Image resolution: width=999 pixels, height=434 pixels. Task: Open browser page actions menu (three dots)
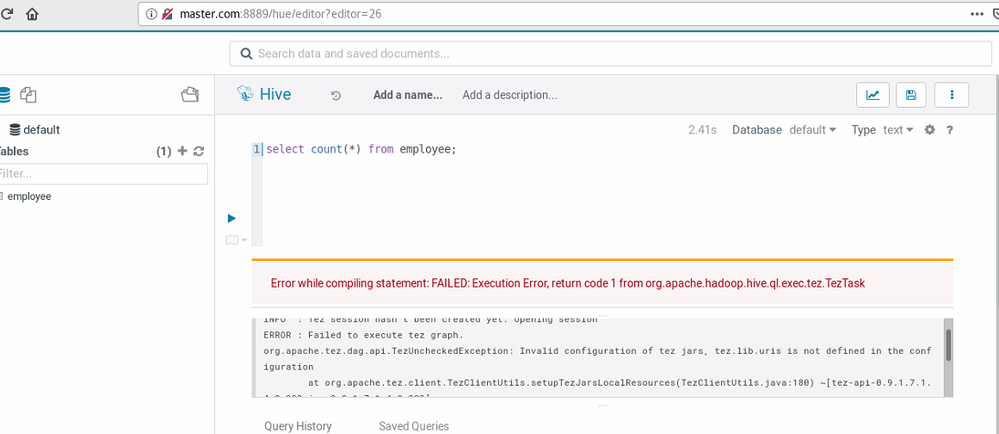pos(977,13)
